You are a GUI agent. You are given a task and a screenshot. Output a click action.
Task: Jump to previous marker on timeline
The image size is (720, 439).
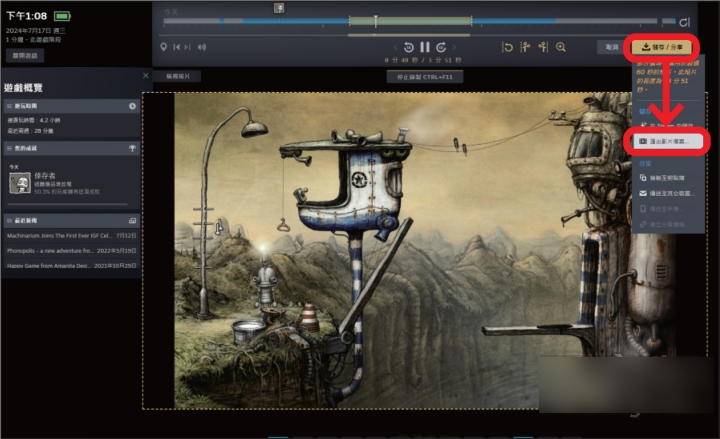pyautogui.click(x=176, y=47)
